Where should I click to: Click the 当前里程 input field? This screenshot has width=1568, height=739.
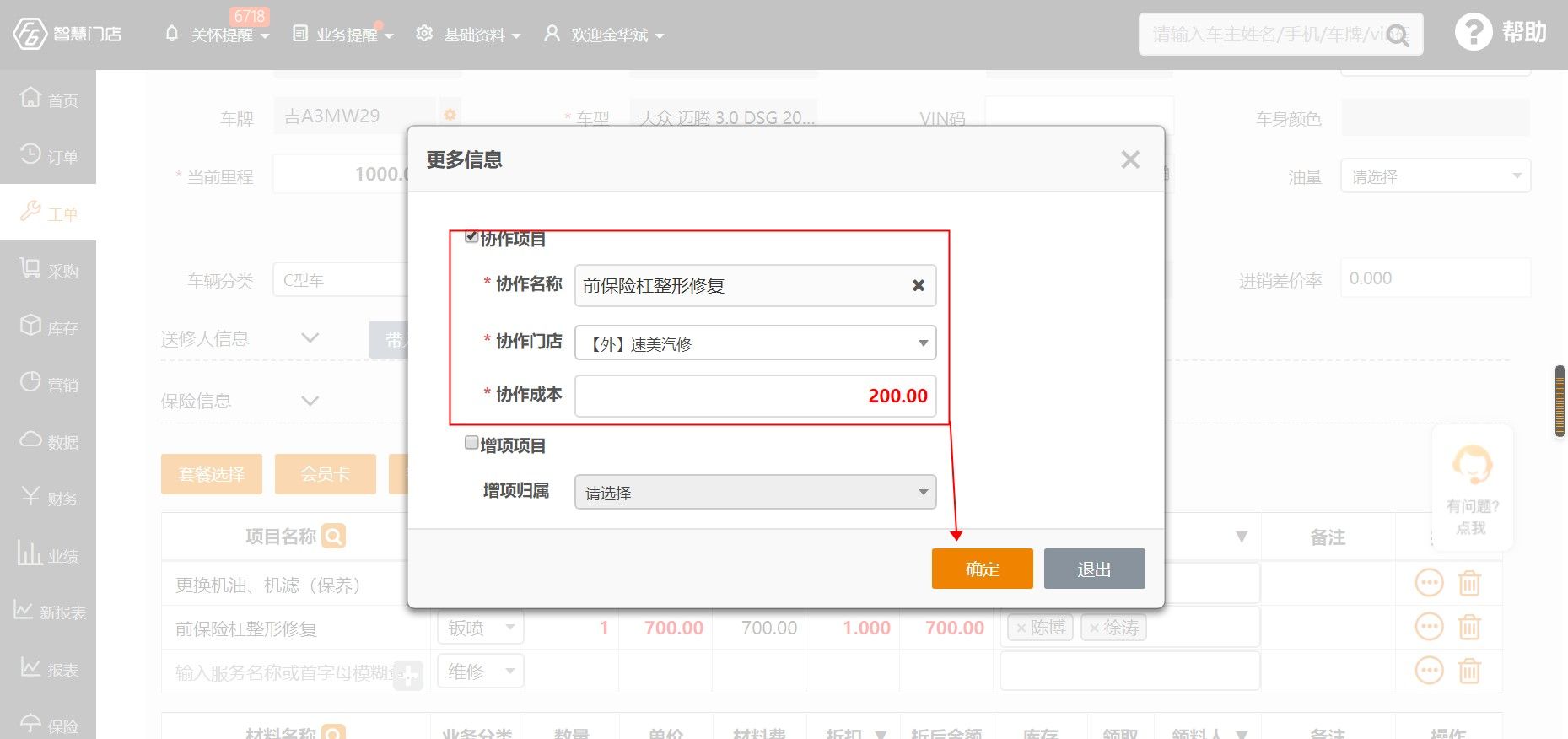tap(341, 174)
